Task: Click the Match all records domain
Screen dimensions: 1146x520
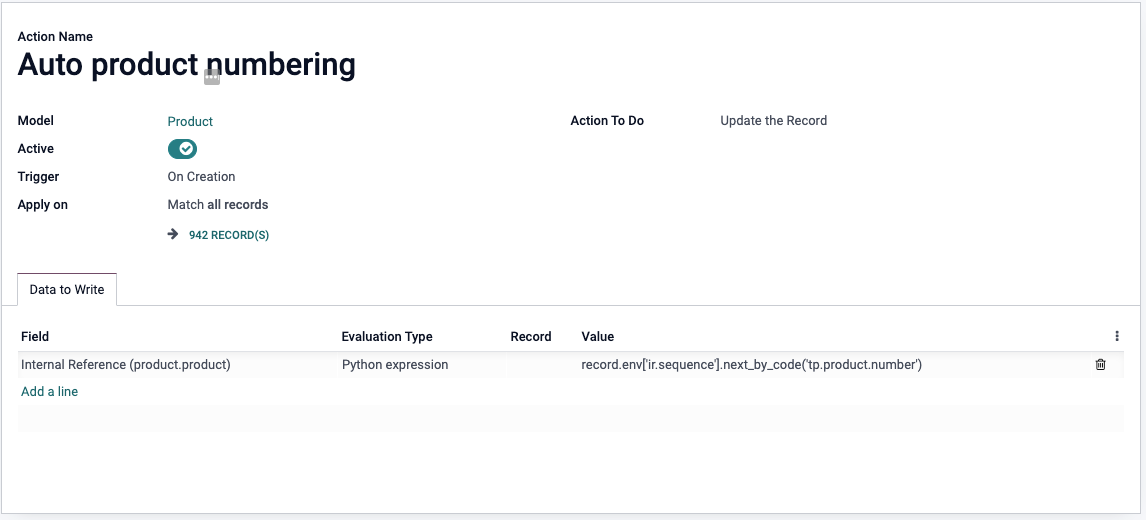Action: [x=218, y=205]
